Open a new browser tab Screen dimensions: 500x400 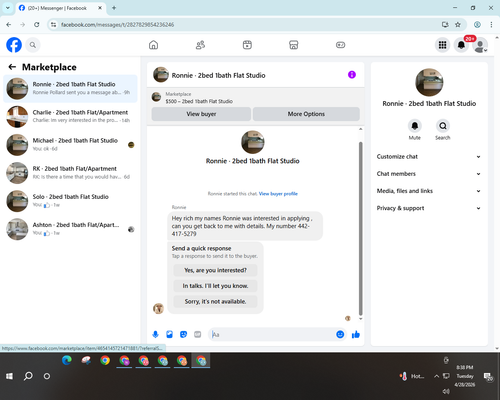[x=114, y=8]
